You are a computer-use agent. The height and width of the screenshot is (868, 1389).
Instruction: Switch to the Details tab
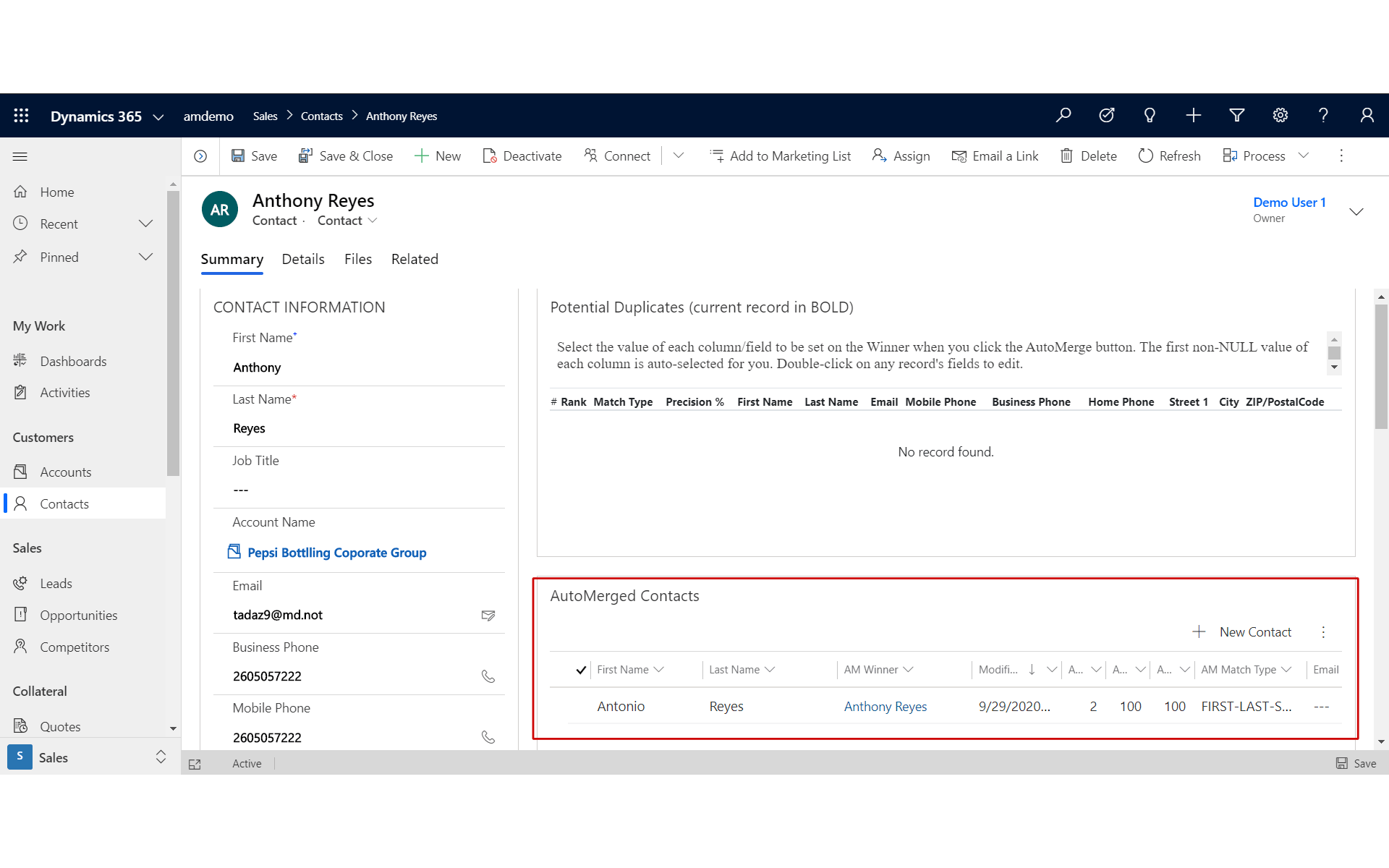(x=303, y=260)
